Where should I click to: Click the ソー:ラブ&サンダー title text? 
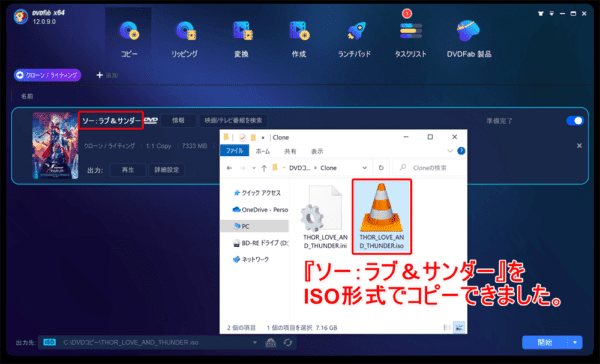(x=111, y=121)
